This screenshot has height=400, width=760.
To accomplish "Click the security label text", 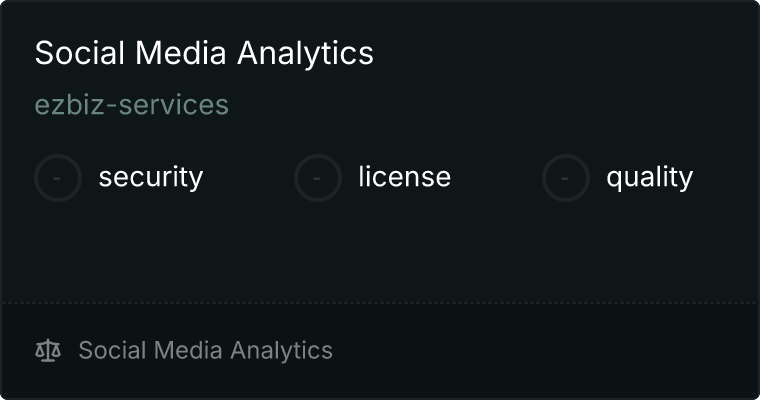I will point(150,177).
